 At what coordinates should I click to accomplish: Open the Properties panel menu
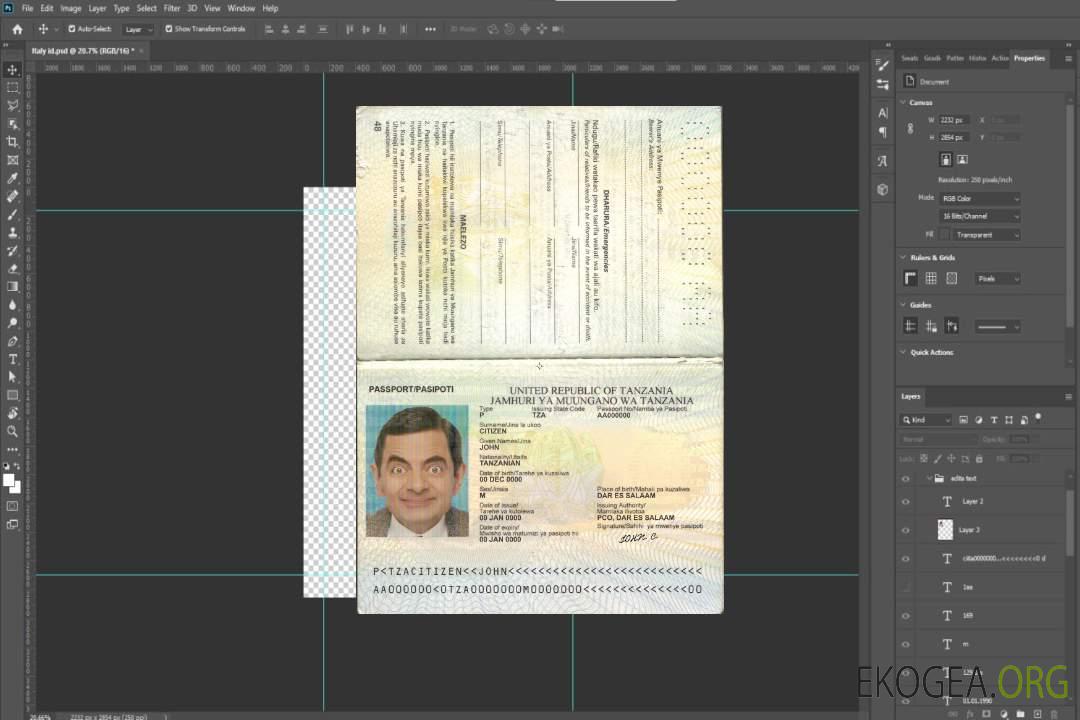1068,59
